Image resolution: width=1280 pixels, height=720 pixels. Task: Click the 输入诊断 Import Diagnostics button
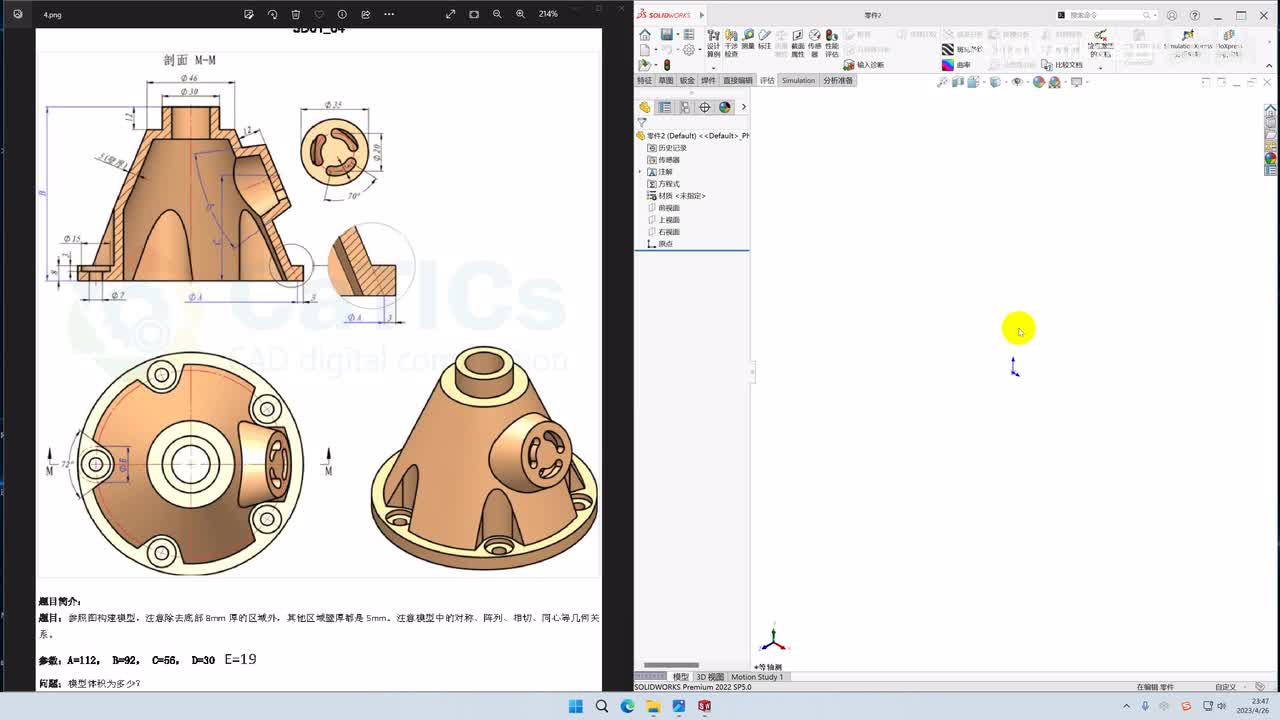click(x=863, y=65)
